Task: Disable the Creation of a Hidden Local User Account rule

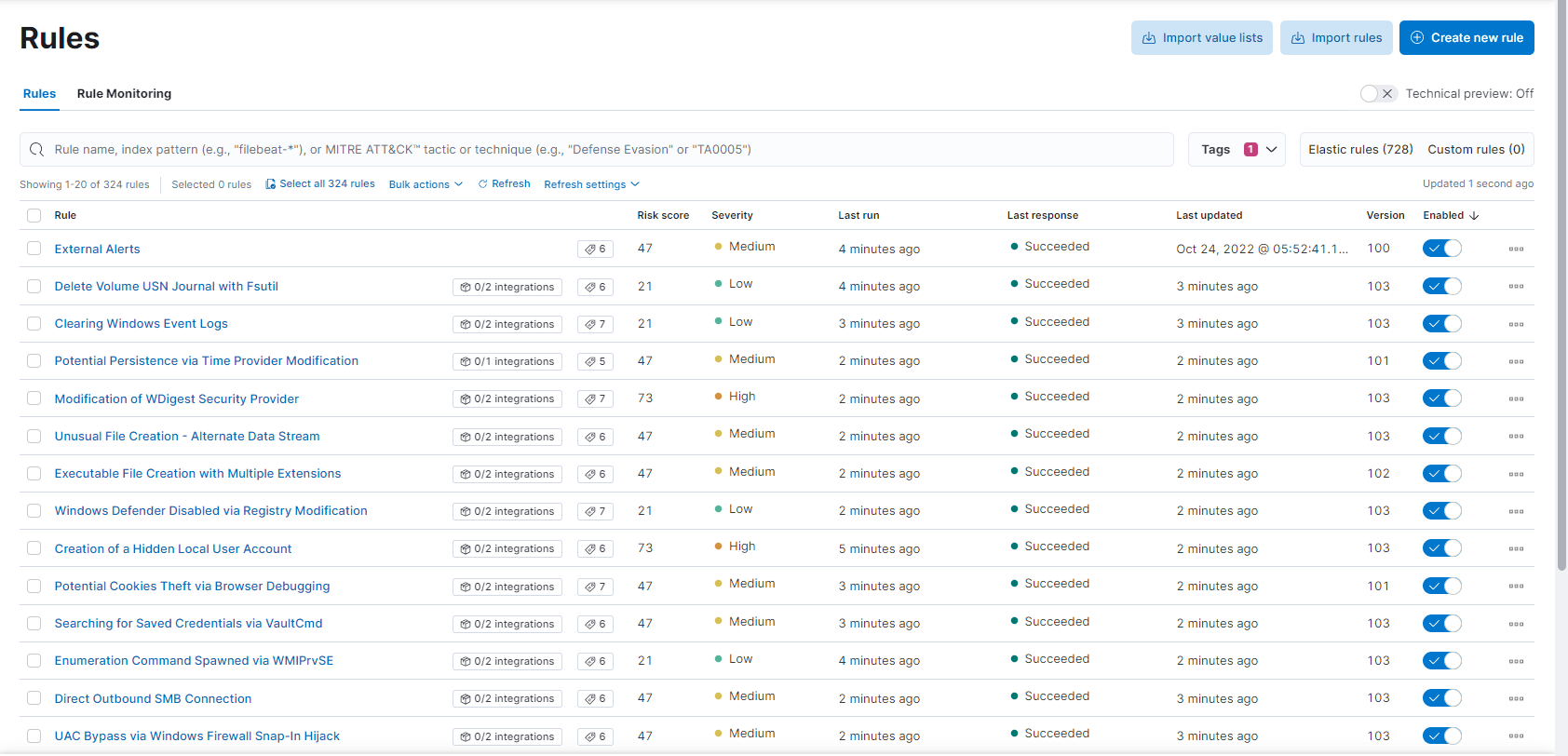Action: coord(1442,548)
